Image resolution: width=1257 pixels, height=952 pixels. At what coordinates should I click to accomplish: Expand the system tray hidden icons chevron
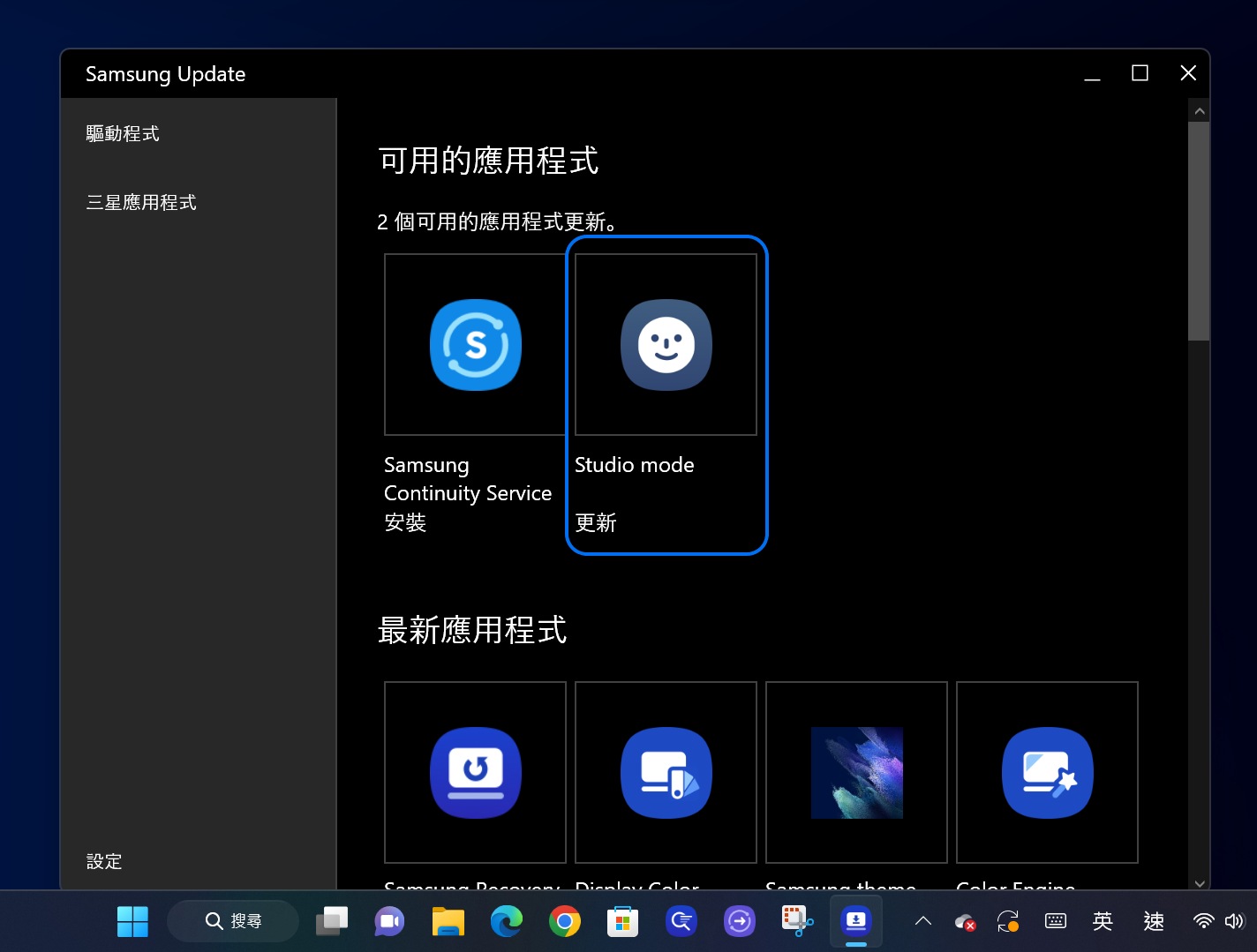[923, 921]
